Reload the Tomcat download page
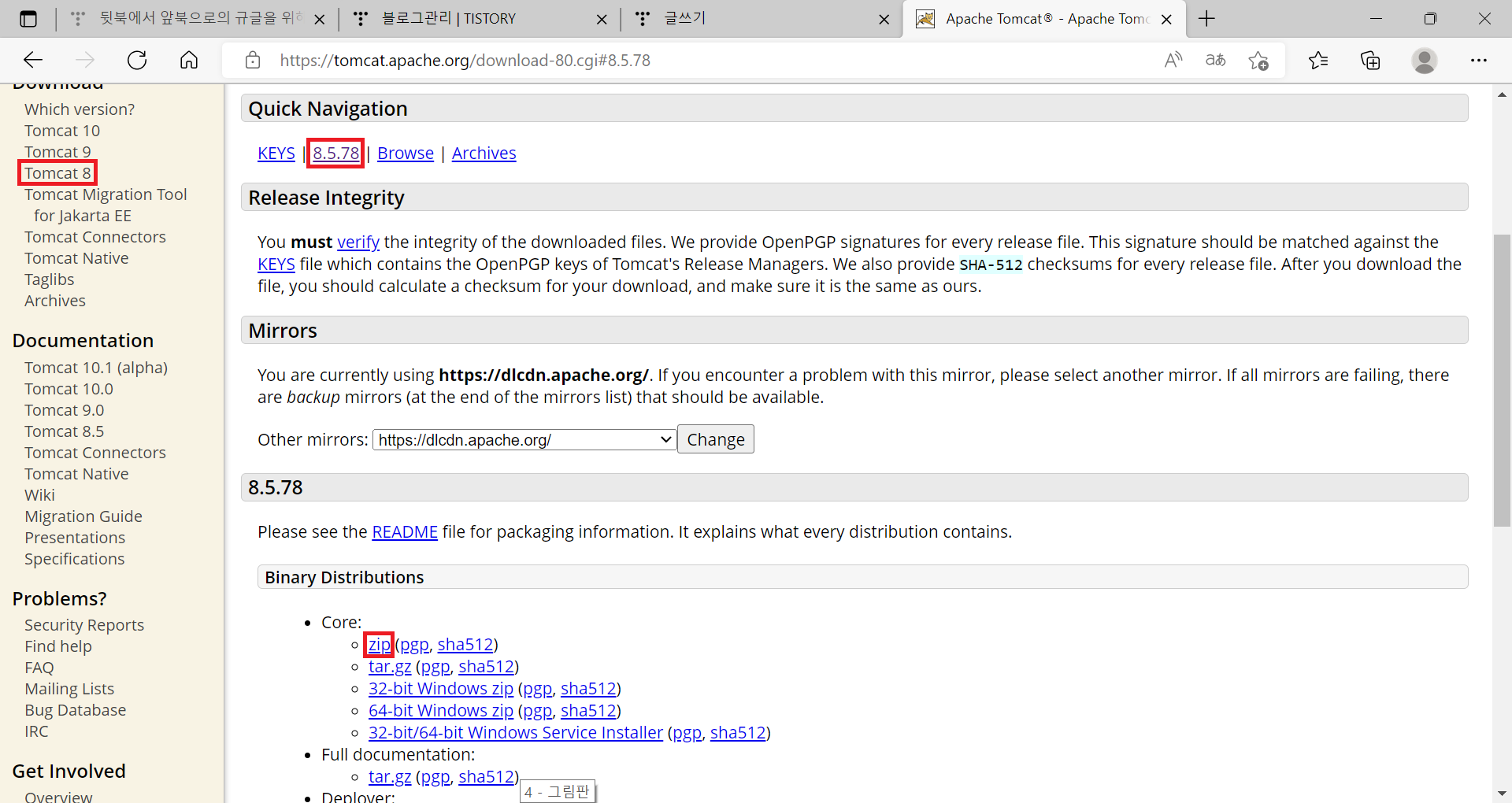 [x=137, y=60]
